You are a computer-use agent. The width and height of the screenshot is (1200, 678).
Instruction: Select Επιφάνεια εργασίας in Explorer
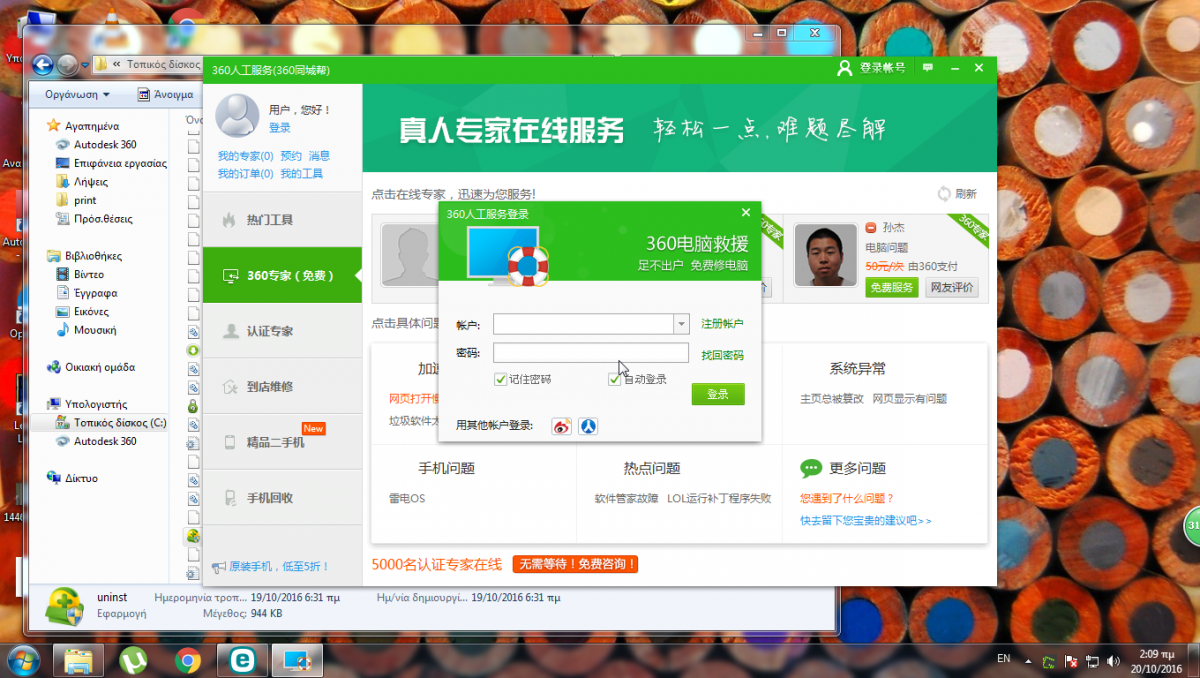tap(111, 163)
